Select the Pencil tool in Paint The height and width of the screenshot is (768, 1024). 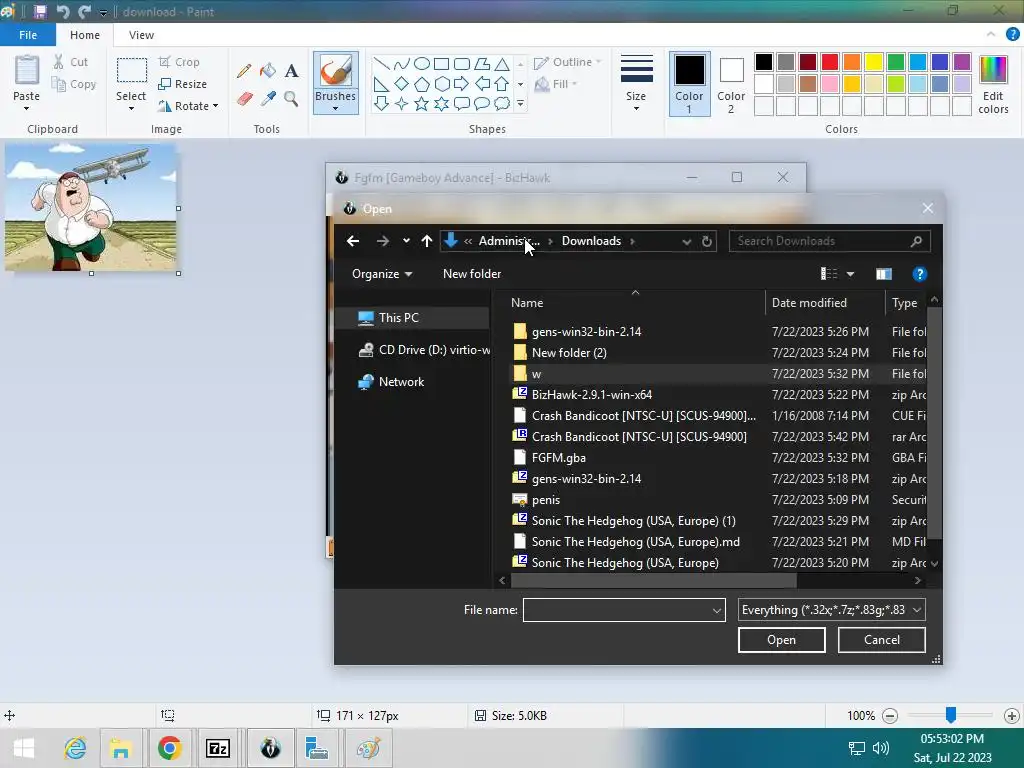pos(244,71)
